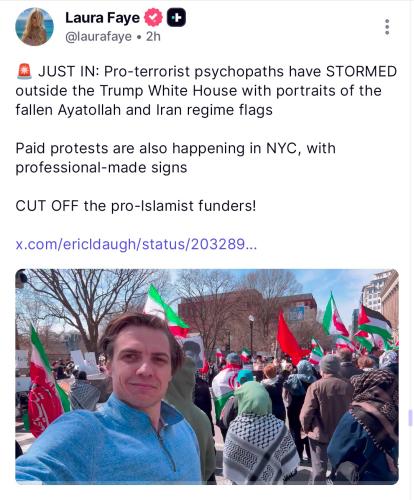Click the black plus subscriber badge
The image size is (414, 500).
pos(176,17)
